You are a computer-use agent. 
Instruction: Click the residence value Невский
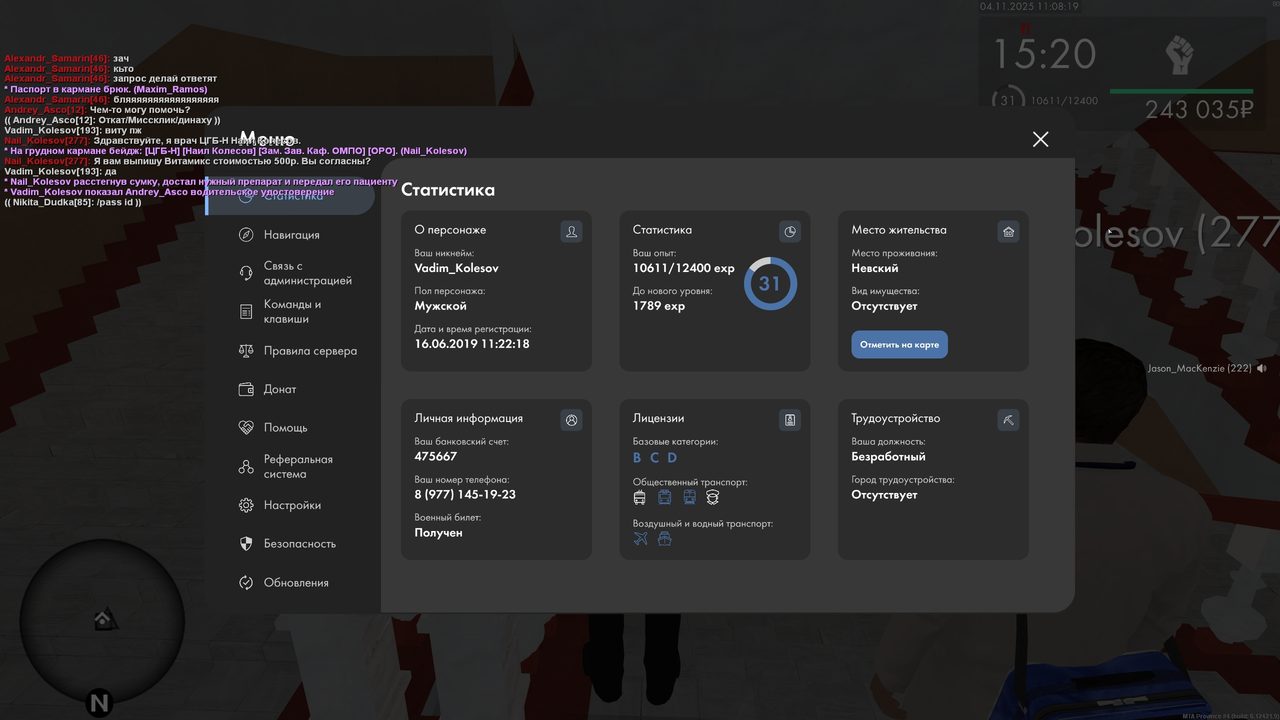pos(875,268)
